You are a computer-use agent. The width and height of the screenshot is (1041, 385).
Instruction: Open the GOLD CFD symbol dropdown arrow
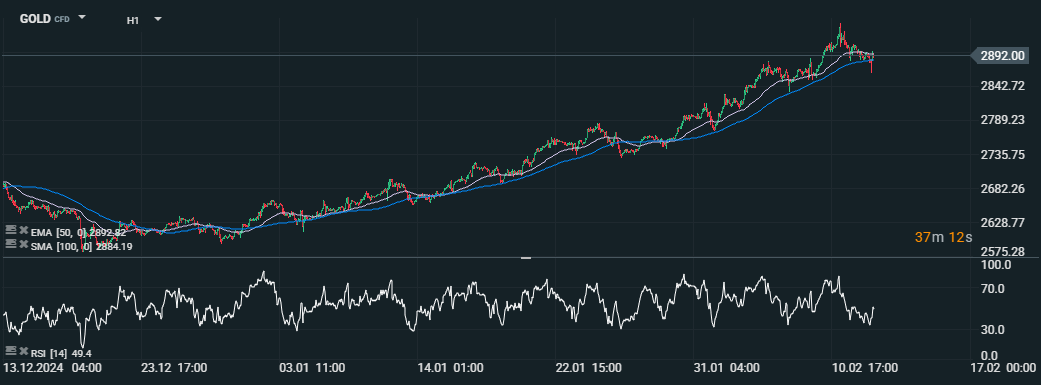tap(82, 18)
